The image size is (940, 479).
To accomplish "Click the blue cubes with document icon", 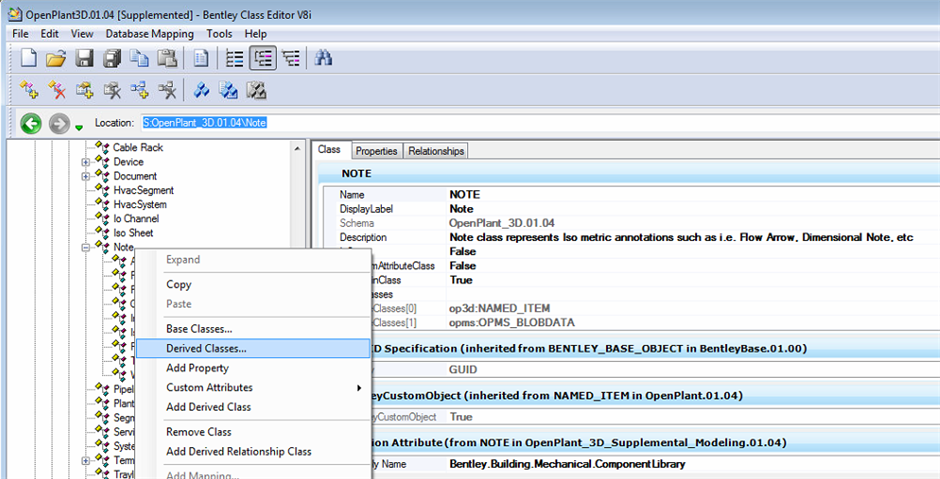I will pos(228,90).
